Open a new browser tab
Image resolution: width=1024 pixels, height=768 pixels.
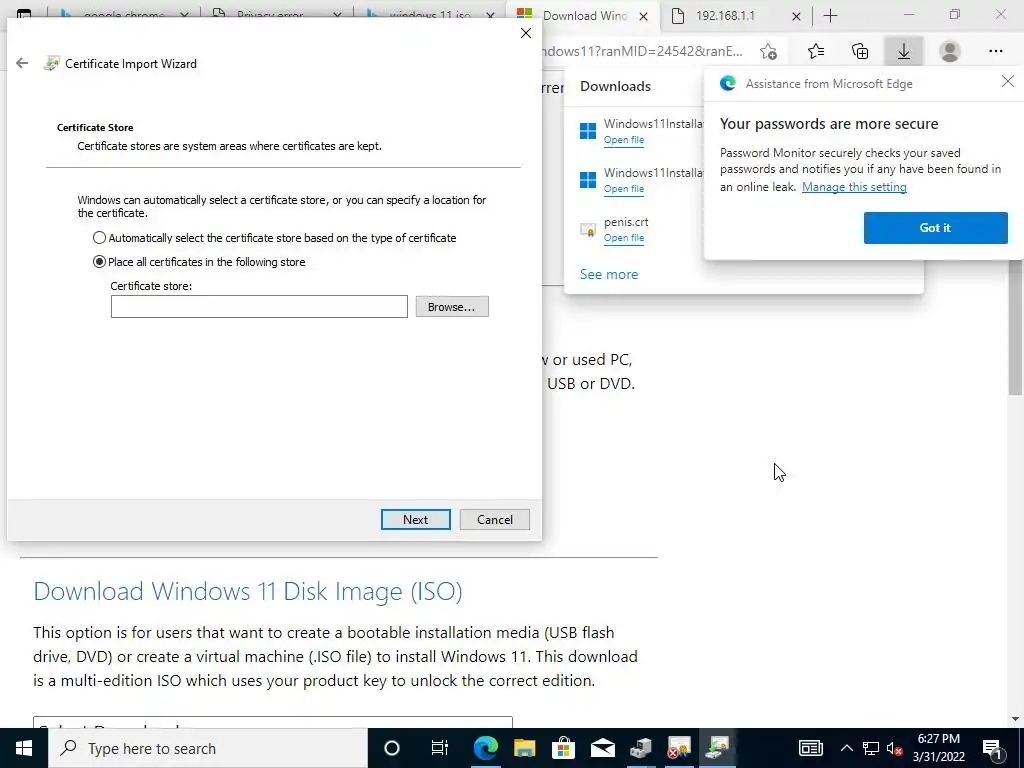click(x=831, y=16)
